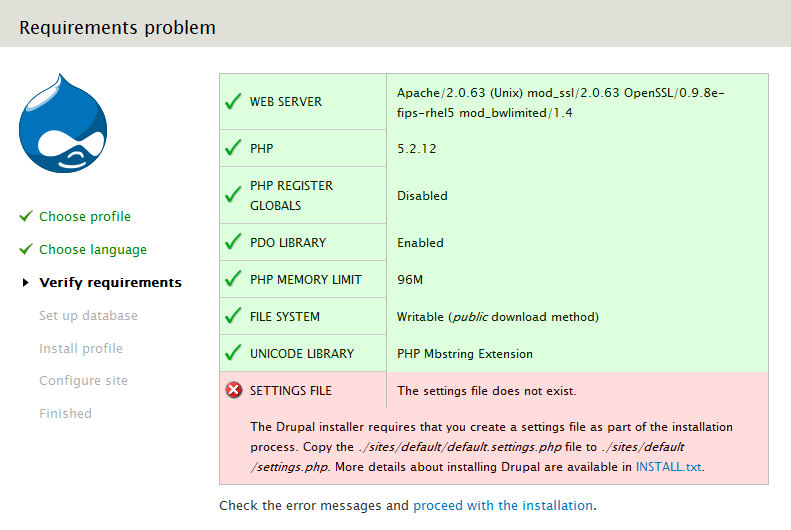Click the checkmark beside PDO LIBRARY

pos(233,242)
